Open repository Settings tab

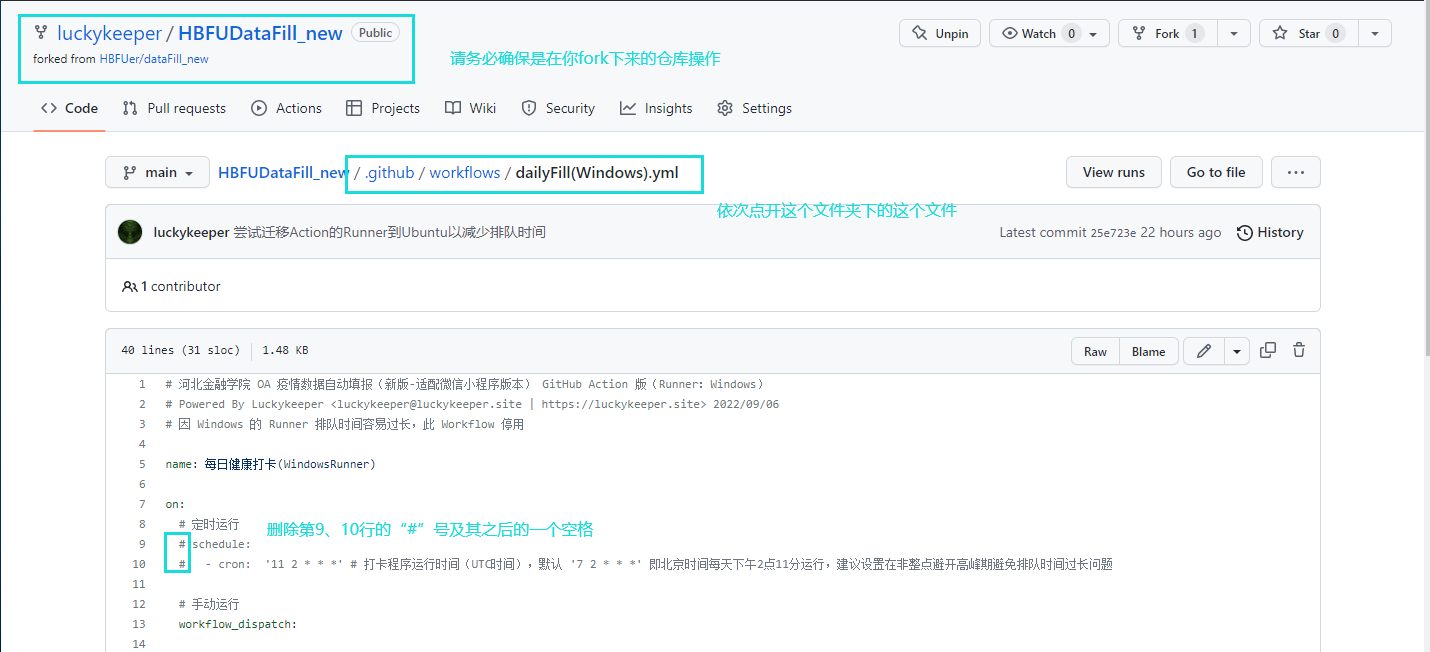coord(754,108)
